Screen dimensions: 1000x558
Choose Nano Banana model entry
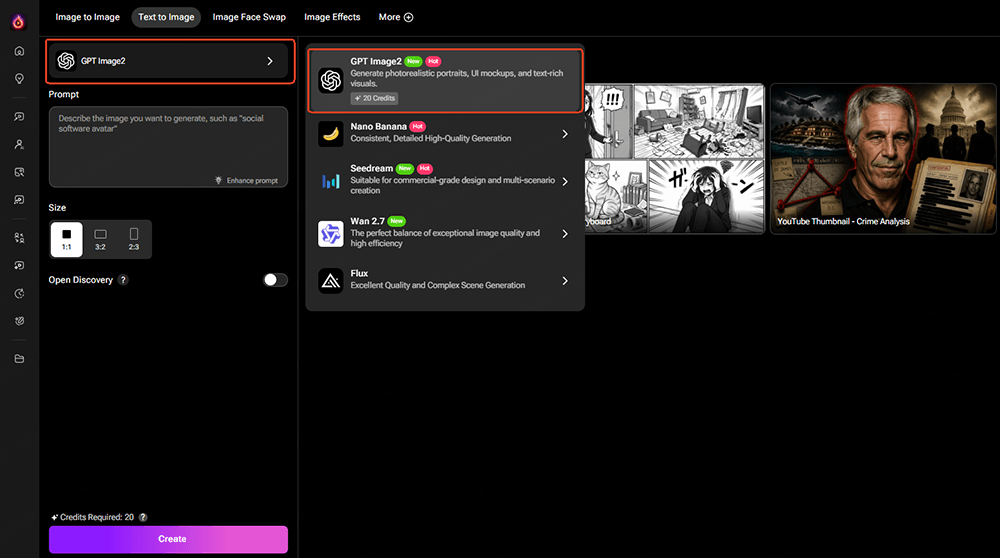click(x=445, y=134)
